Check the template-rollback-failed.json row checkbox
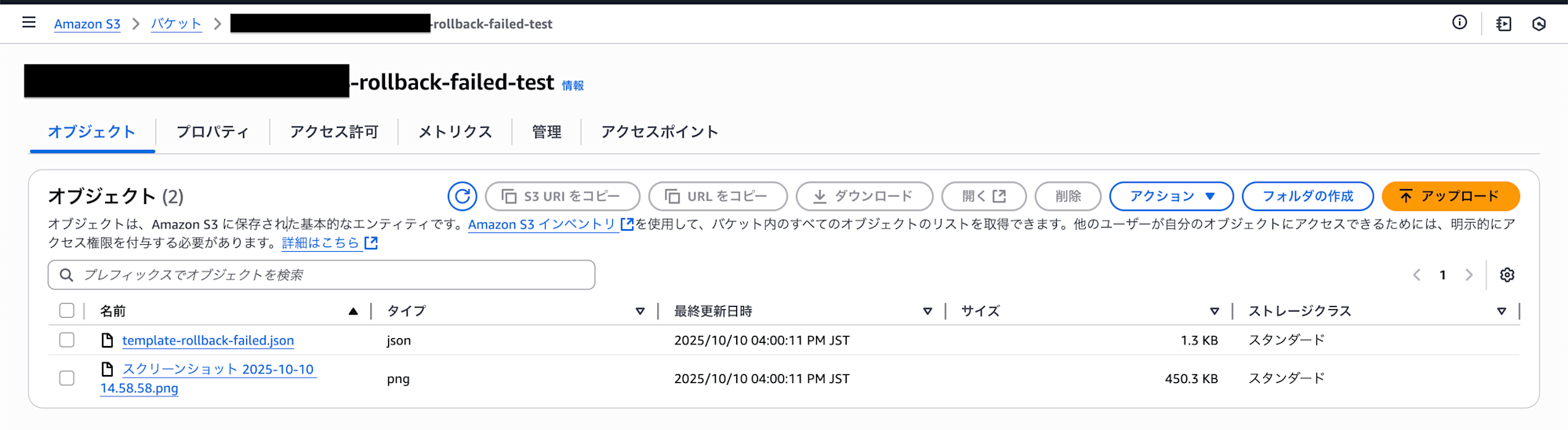 point(67,340)
